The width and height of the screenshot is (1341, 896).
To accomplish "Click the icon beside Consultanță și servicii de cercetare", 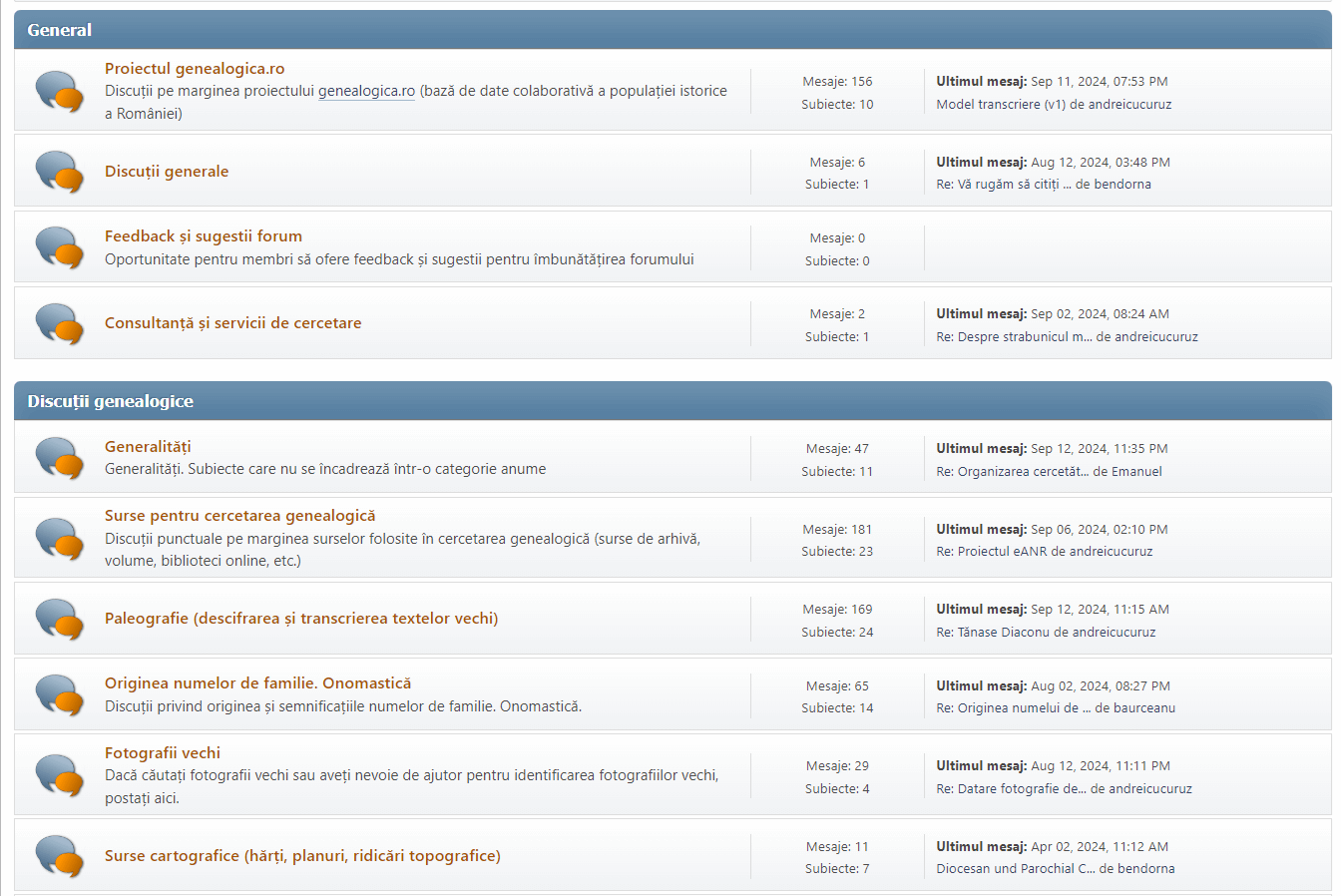I will 59,324.
